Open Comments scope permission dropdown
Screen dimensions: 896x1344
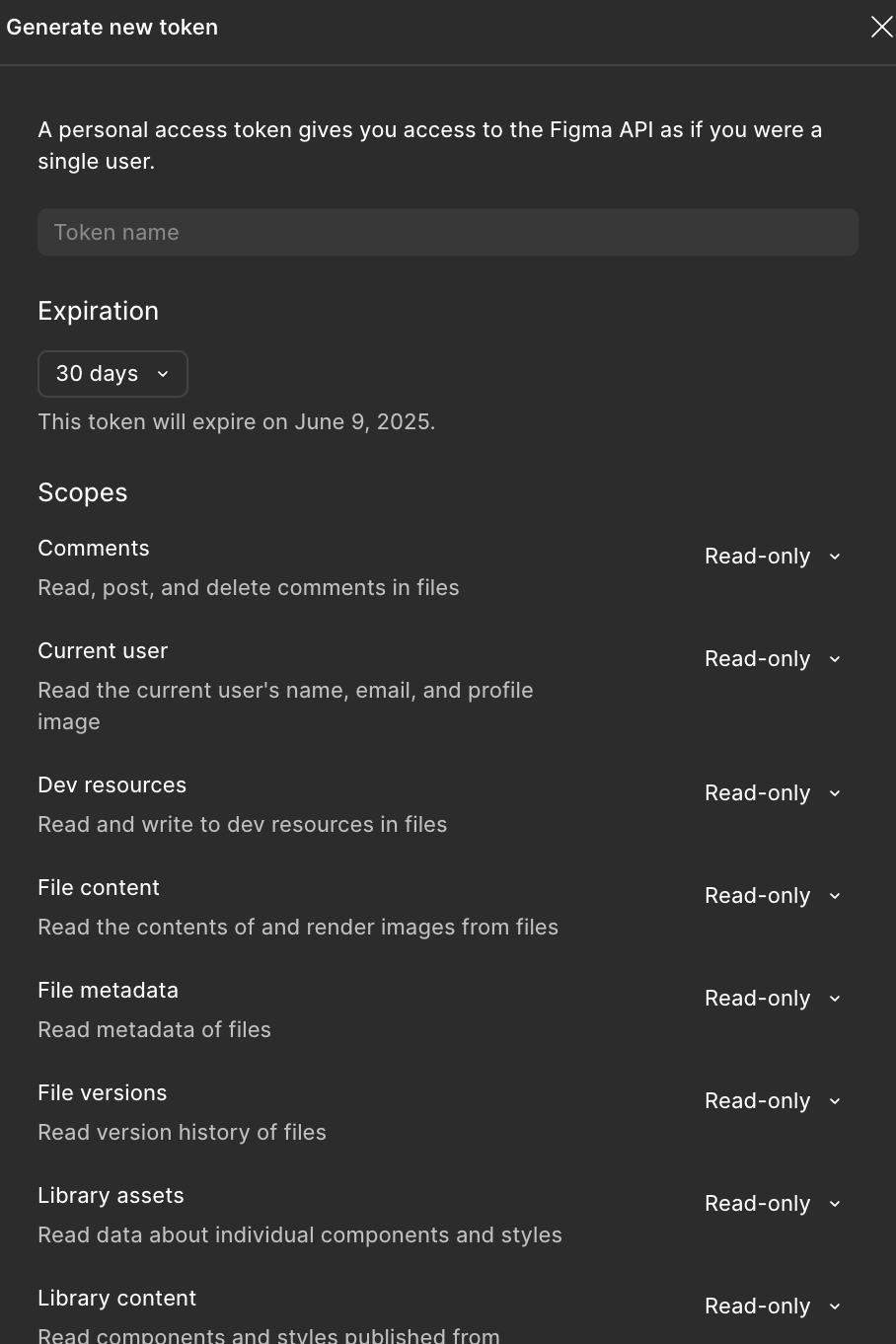tap(773, 557)
